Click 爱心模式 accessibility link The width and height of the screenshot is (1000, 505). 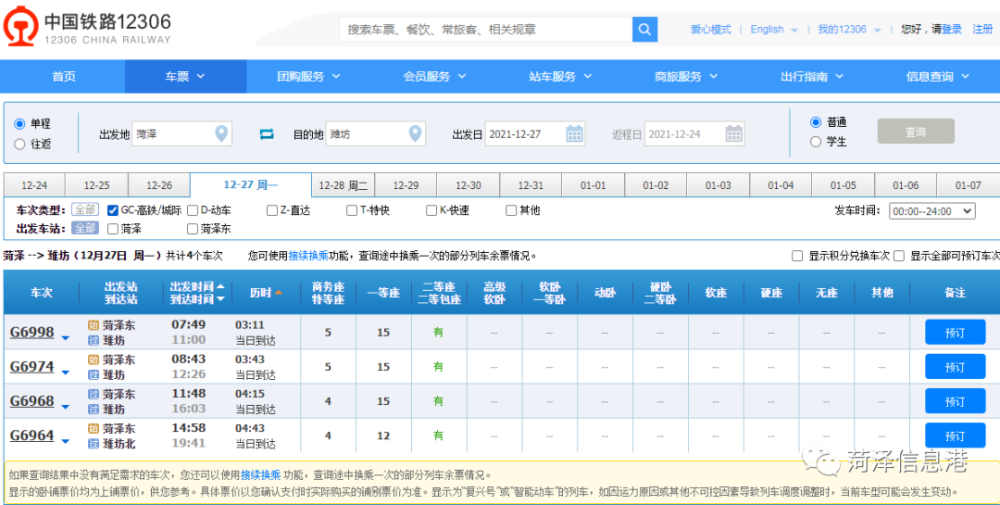pyautogui.click(x=710, y=29)
